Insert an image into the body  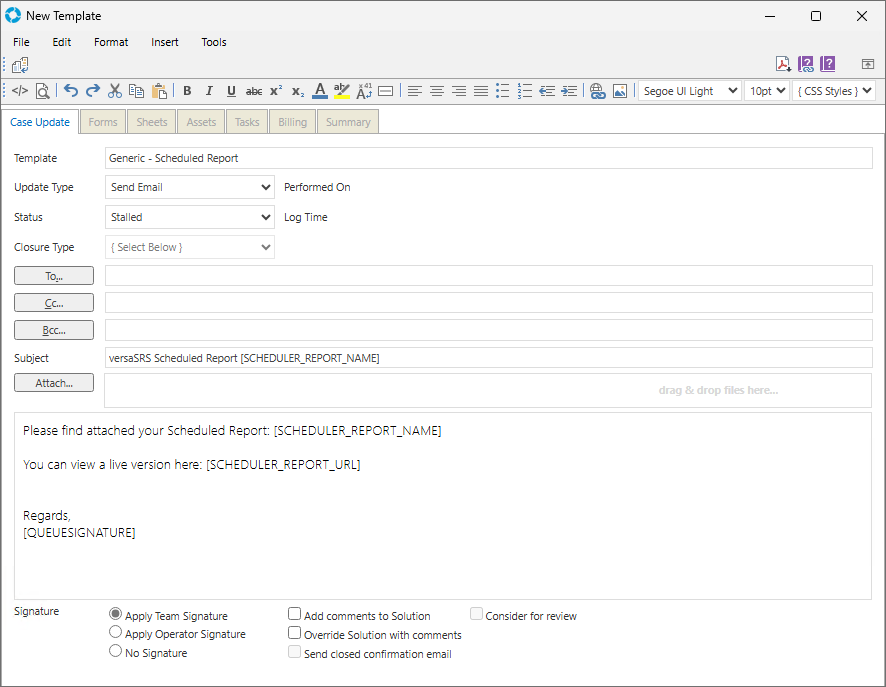pos(620,91)
